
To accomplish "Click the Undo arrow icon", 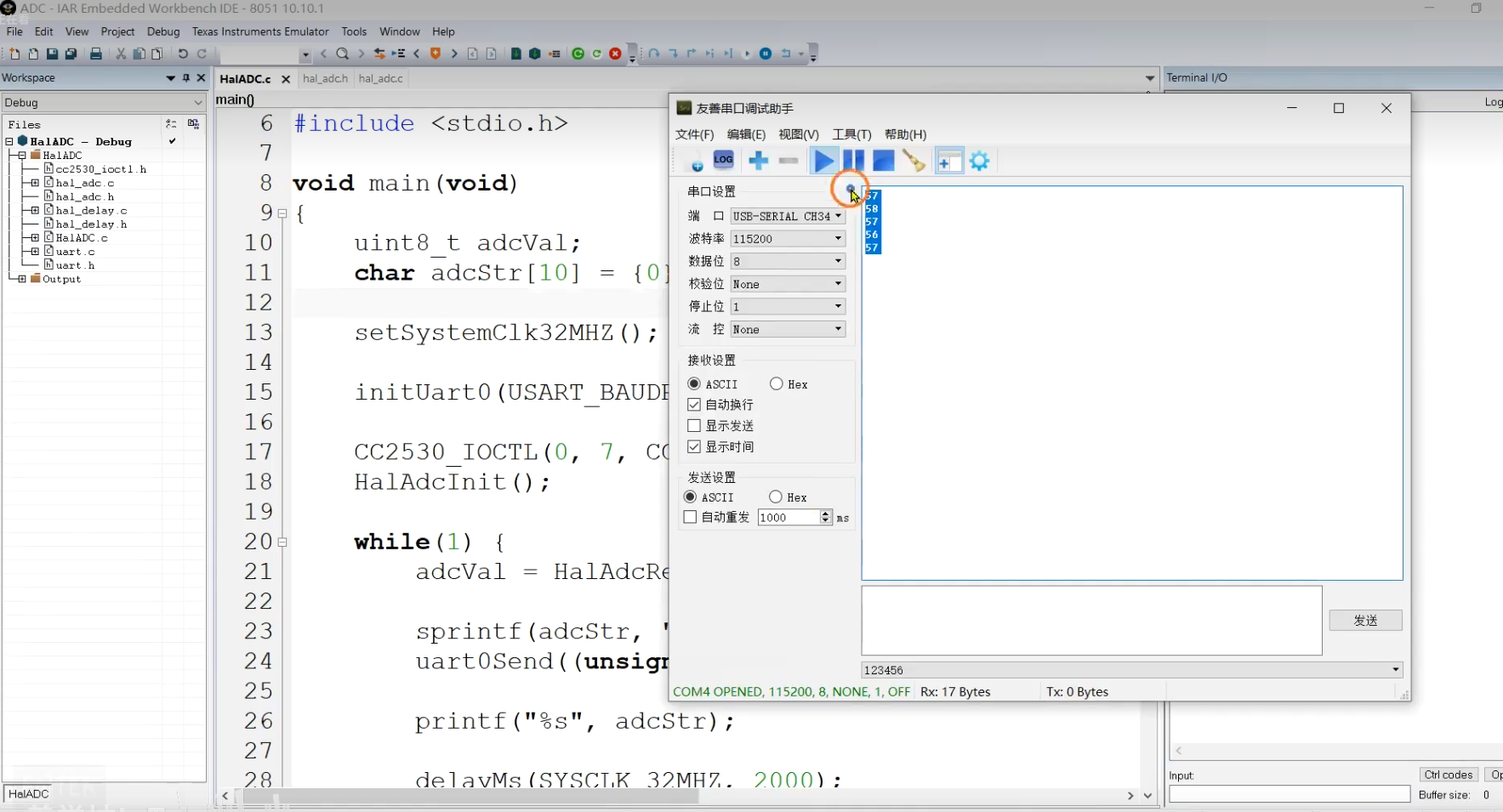I will point(183,54).
